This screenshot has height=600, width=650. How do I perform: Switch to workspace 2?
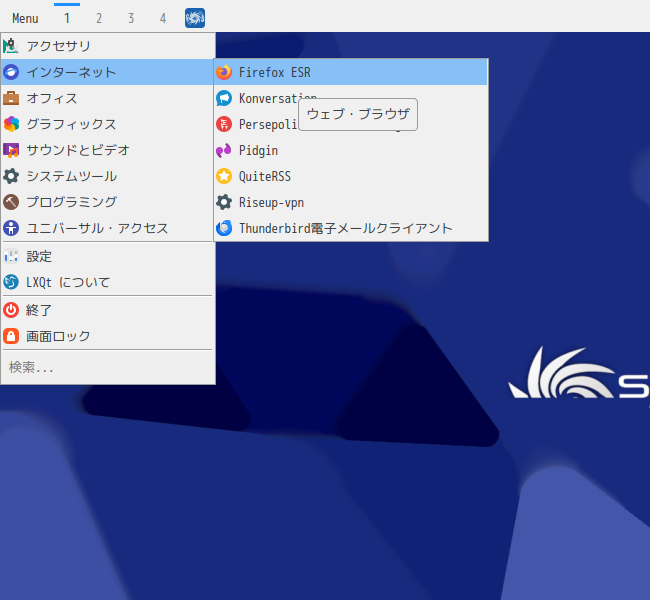(x=99, y=18)
